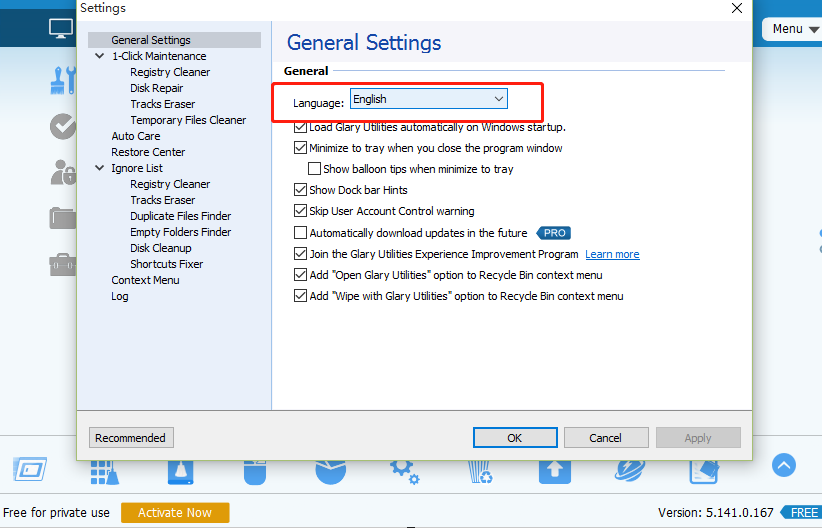Viewport: 822px width, 528px height.
Task: Open the planet with lightning browser dock icon
Action: [x=630, y=471]
